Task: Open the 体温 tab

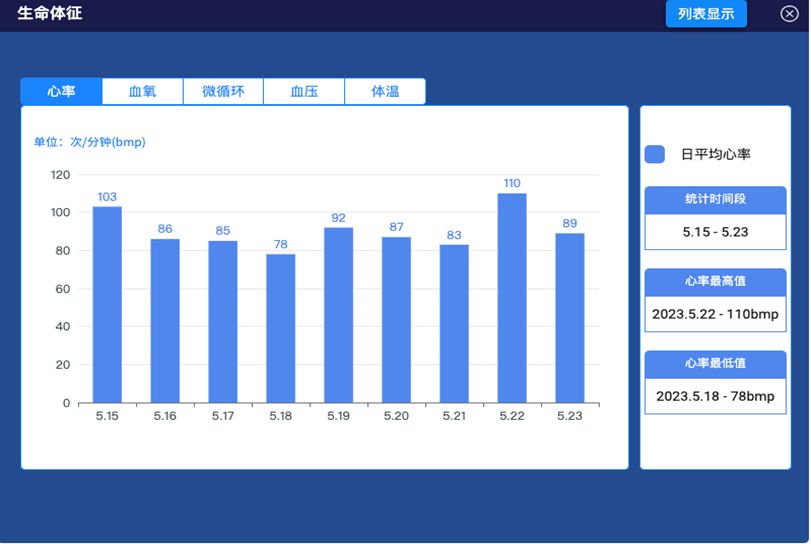Action: pyautogui.click(x=385, y=92)
